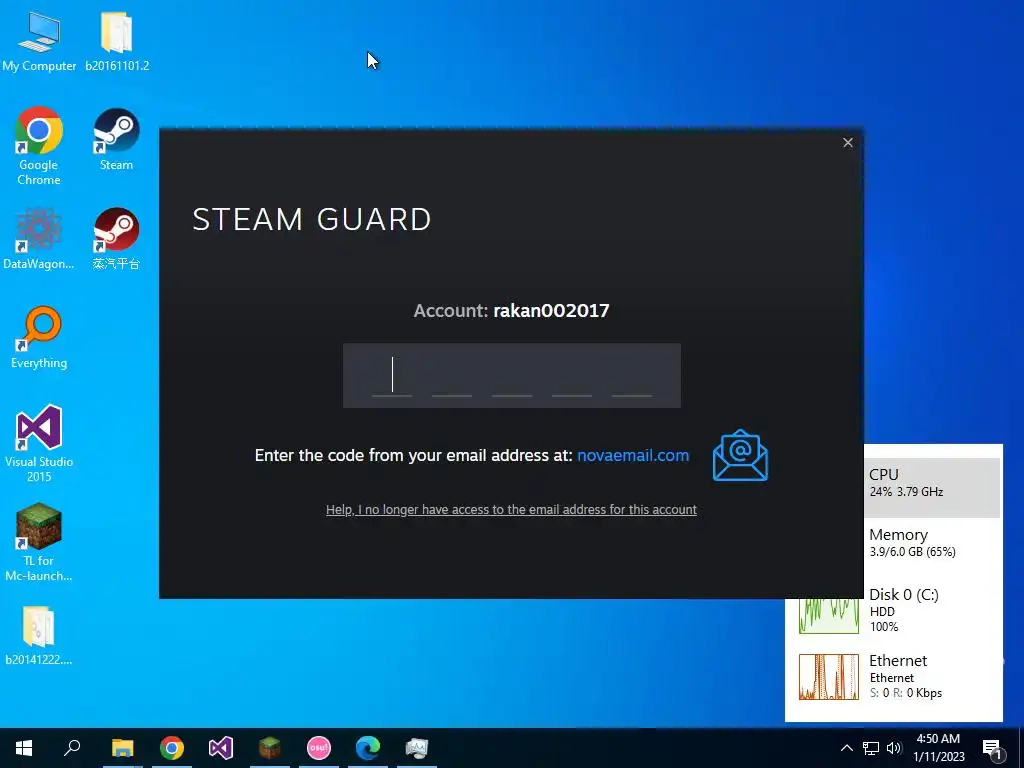The height and width of the screenshot is (768, 1024).
Task: Open taskbar Search magnifier
Action: (72, 748)
